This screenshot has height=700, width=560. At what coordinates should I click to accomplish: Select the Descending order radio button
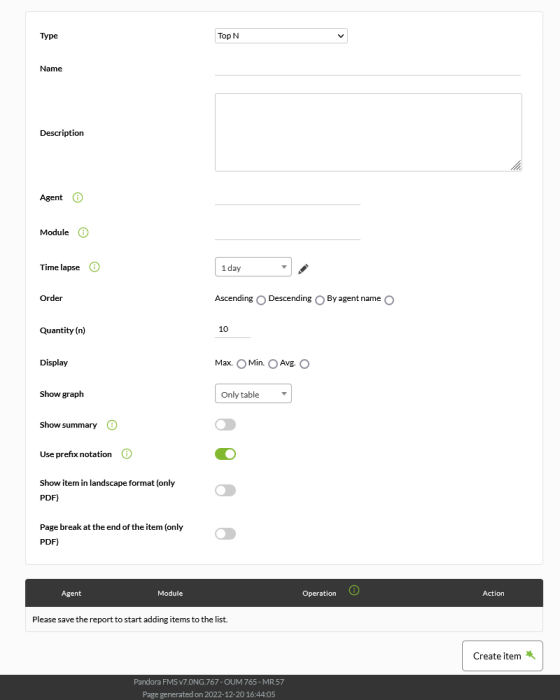[x=320, y=300]
